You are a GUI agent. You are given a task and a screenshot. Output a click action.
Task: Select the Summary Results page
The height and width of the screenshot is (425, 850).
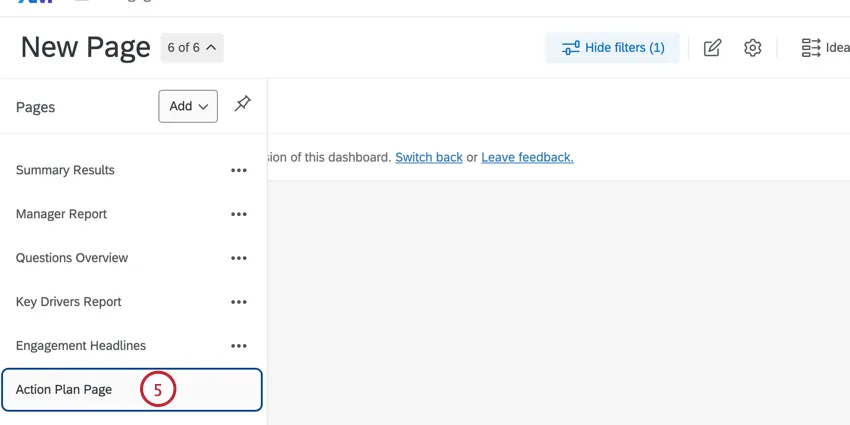coord(65,170)
